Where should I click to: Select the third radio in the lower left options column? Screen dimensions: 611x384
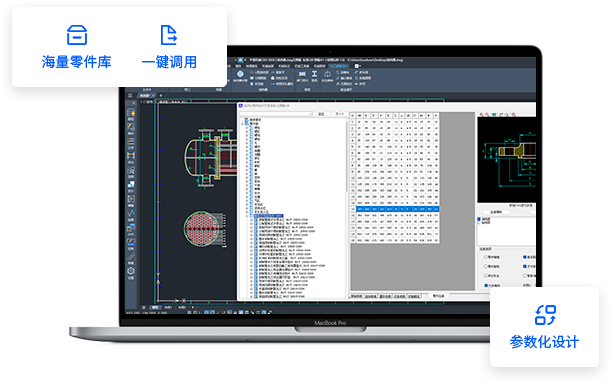486,276
